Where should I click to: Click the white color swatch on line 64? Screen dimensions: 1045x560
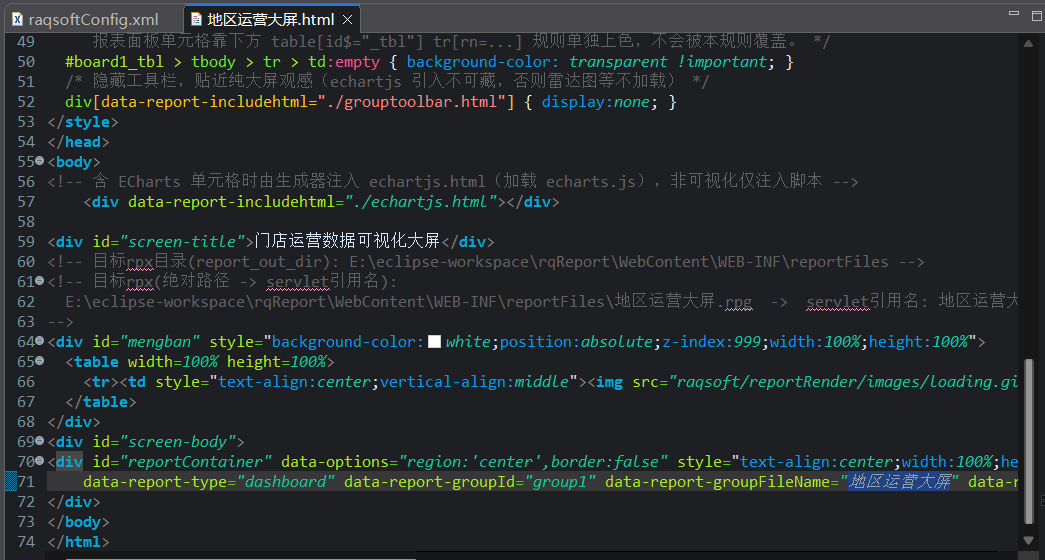[x=435, y=342]
